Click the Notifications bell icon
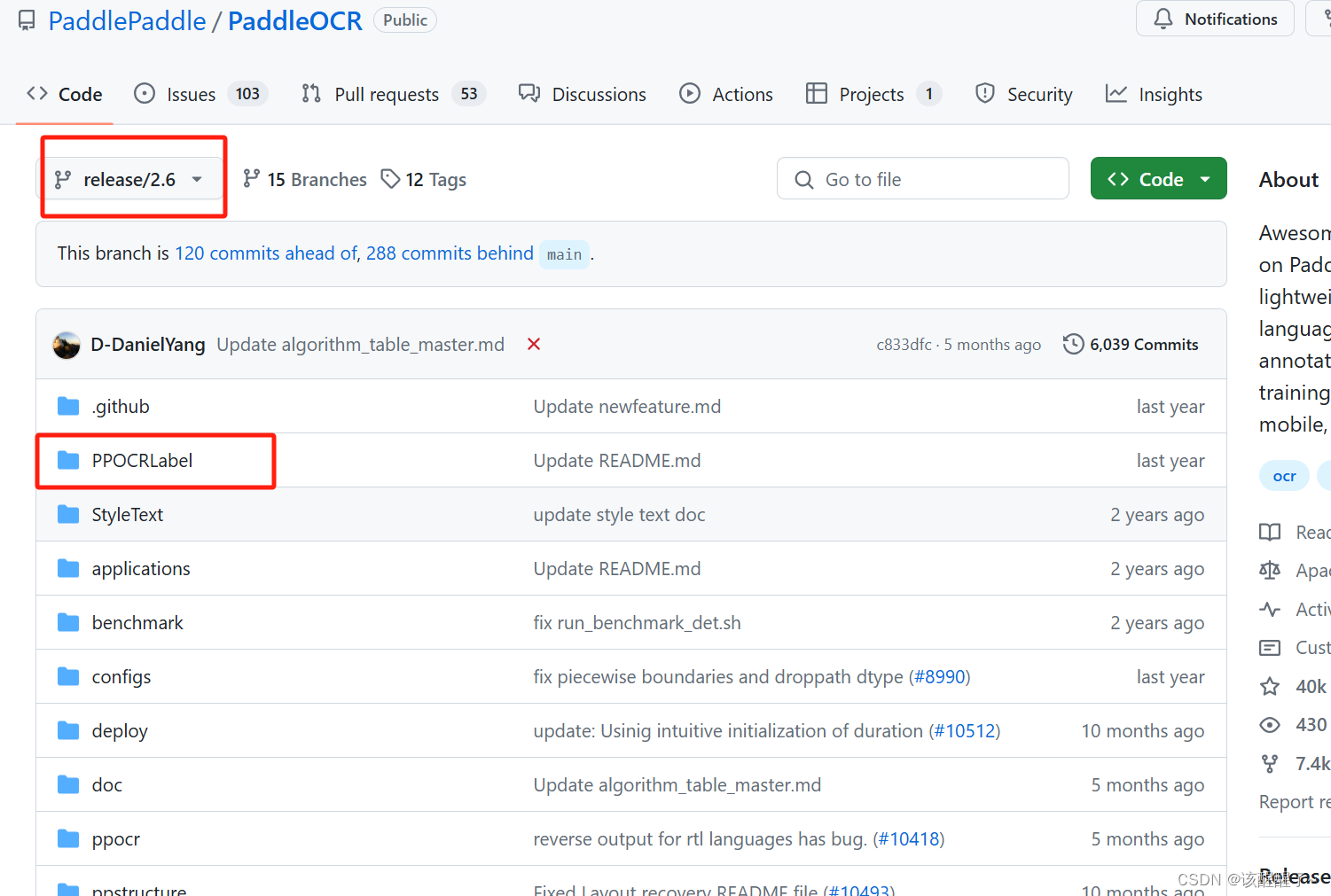 point(1163,19)
